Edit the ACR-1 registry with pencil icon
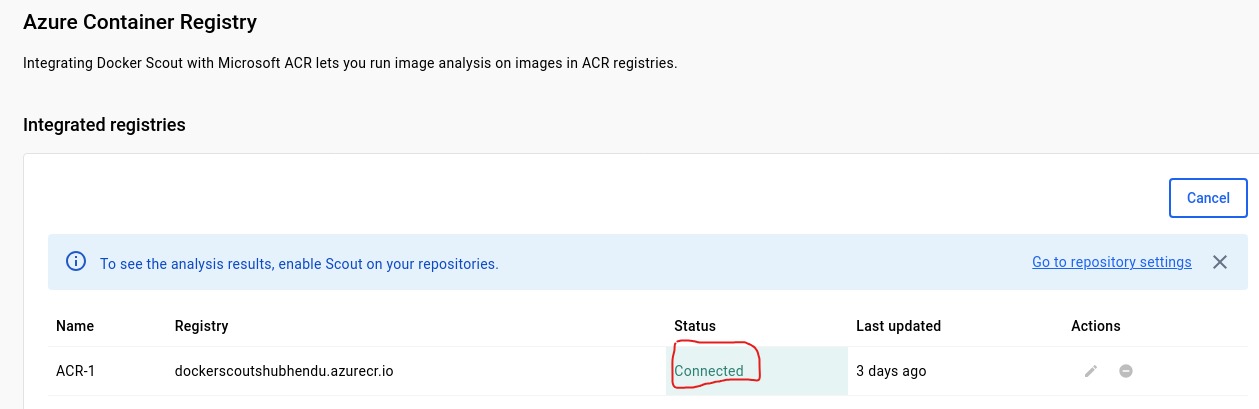This screenshot has width=1259, height=409. [x=1091, y=371]
